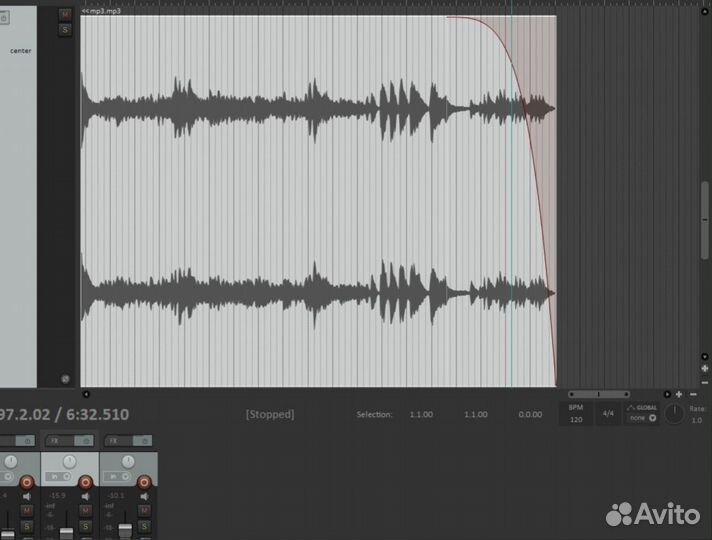Click the BPM 120 tempo field
Screen dimensions: 712x540
[575, 414]
